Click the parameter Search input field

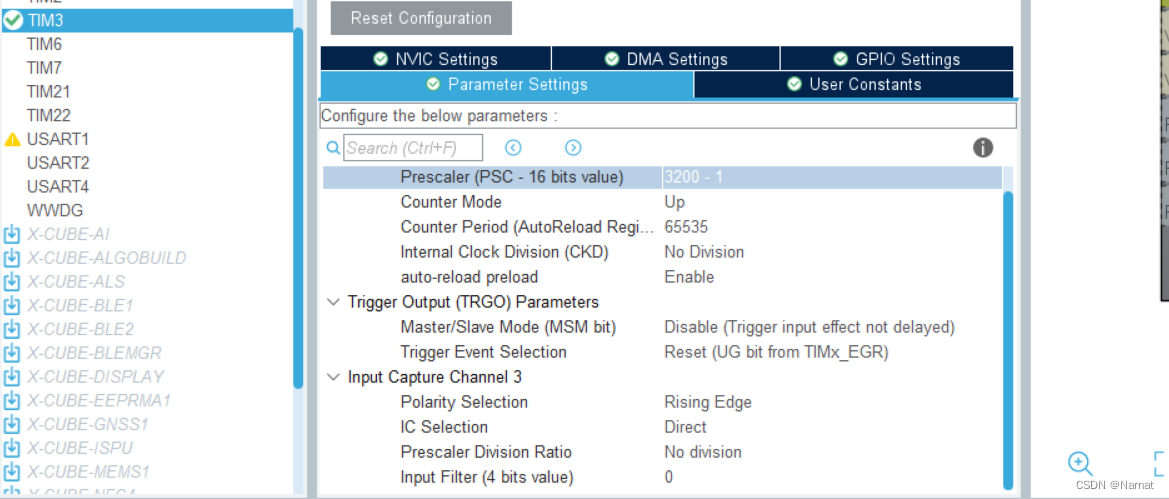(413, 148)
